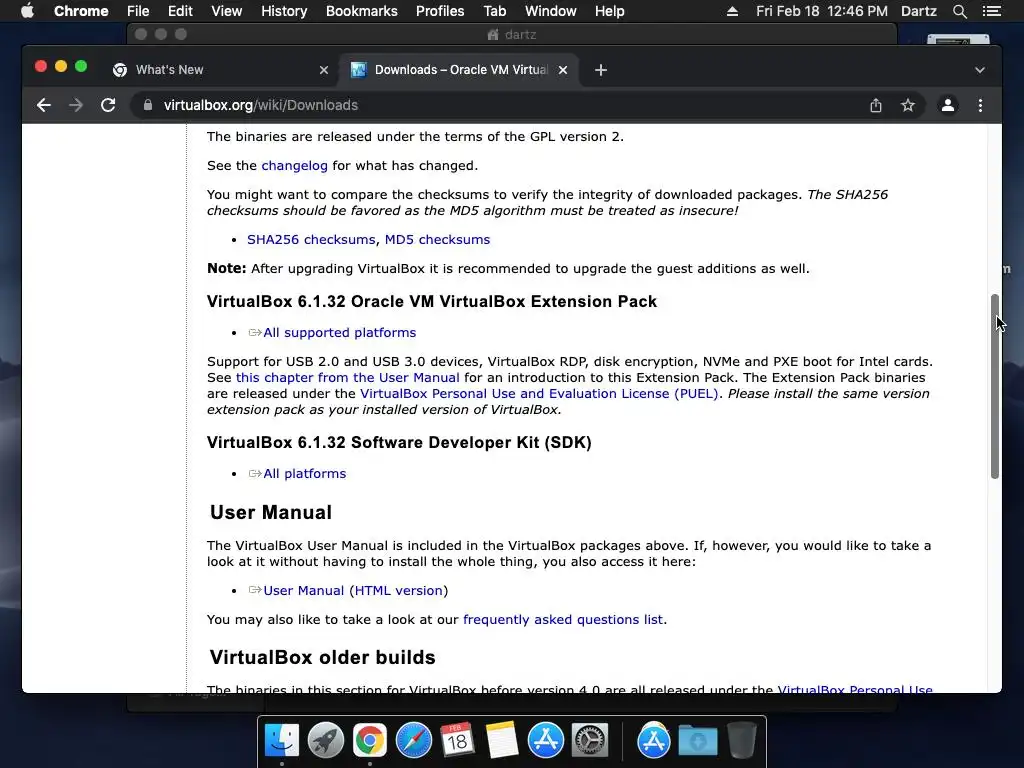
Task: Click the Dartz user name in menu bar
Action: [919, 11]
